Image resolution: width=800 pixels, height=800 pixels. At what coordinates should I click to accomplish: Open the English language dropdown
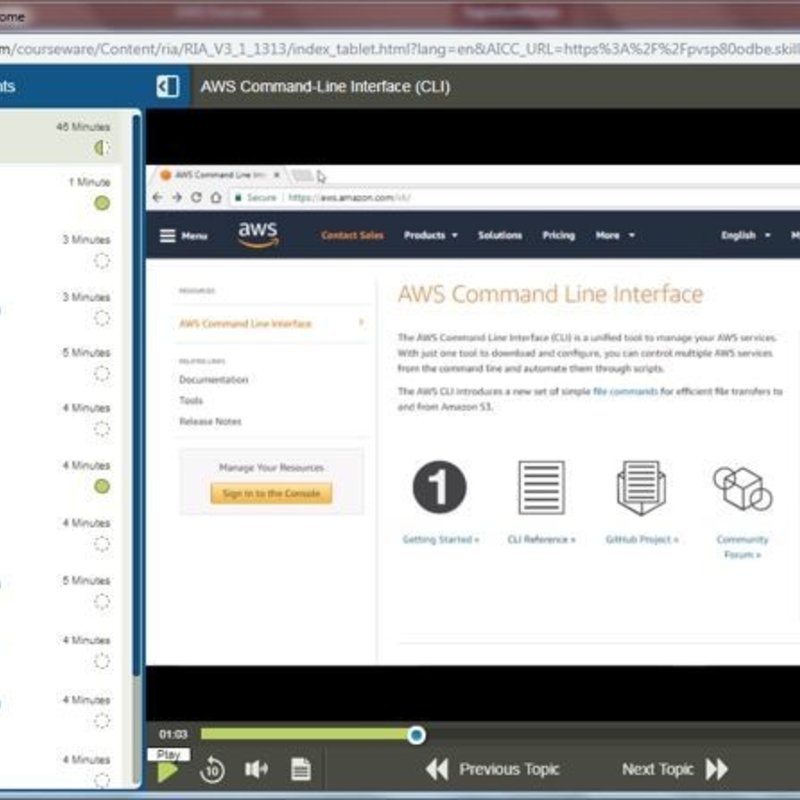tap(745, 235)
